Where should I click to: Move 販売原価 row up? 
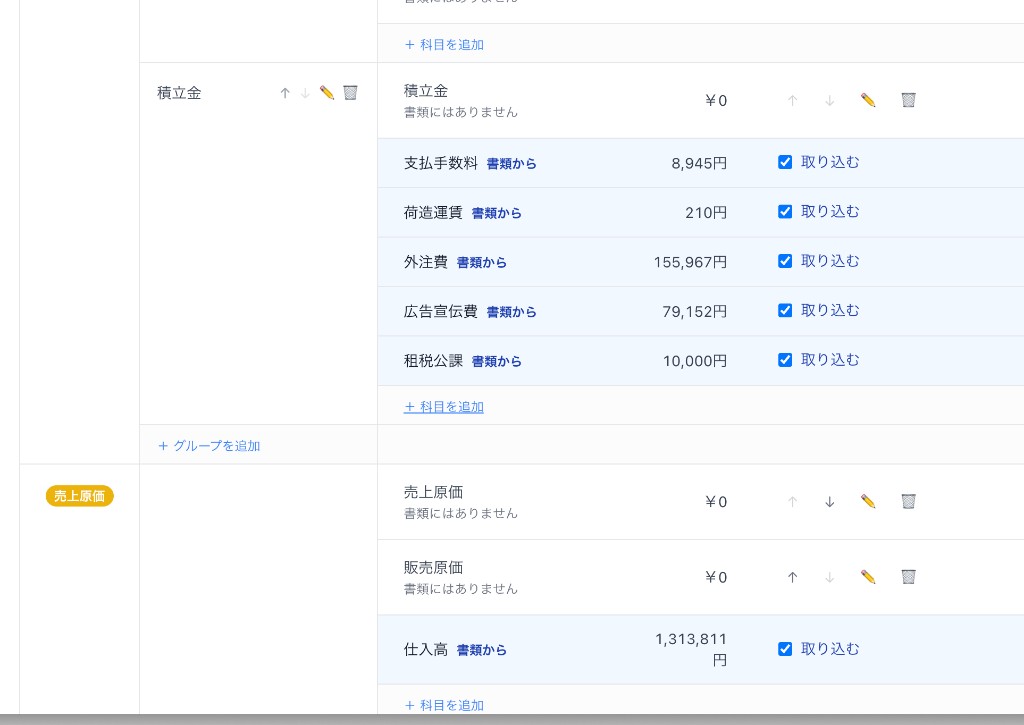pyautogui.click(x=792, y=577)
